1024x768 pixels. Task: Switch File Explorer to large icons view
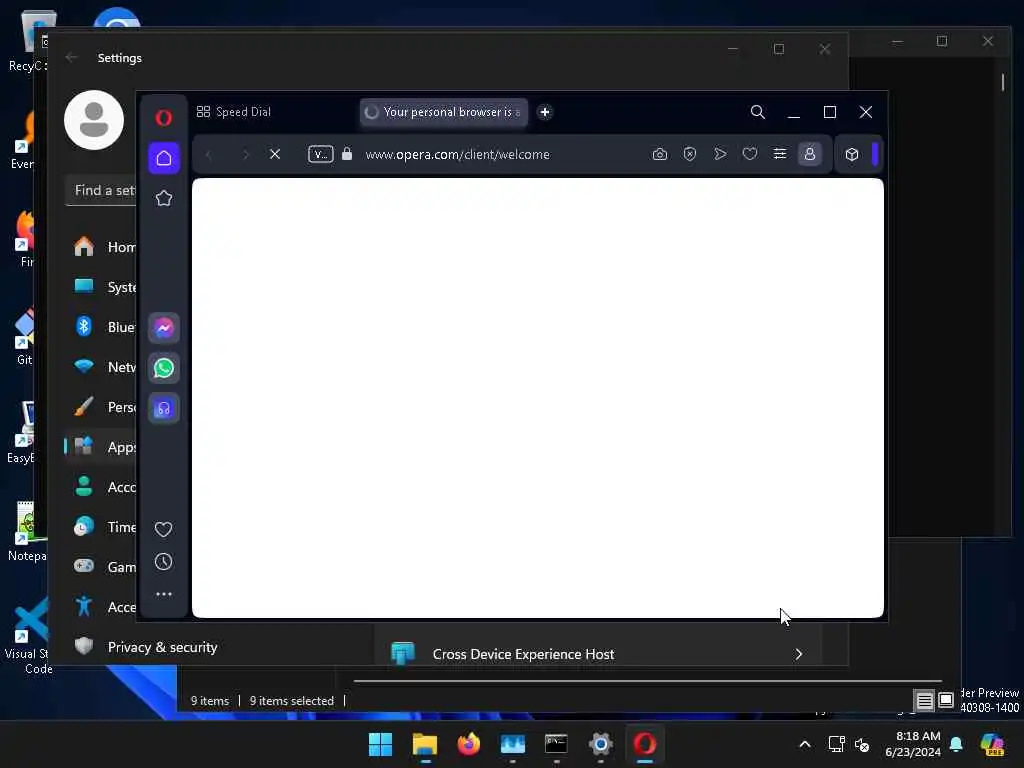tap(946, 701)
